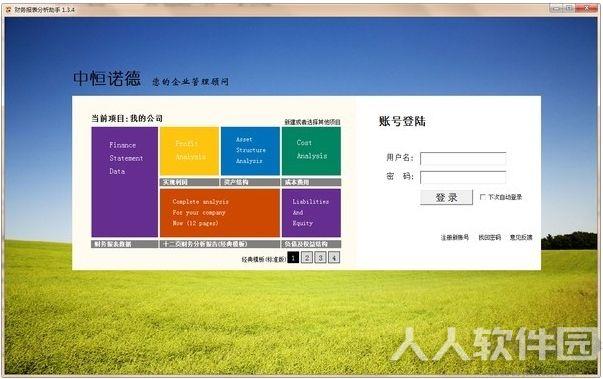Click the 成本费用 label bar
The image size is (603, 379).
tap(311, 182)
